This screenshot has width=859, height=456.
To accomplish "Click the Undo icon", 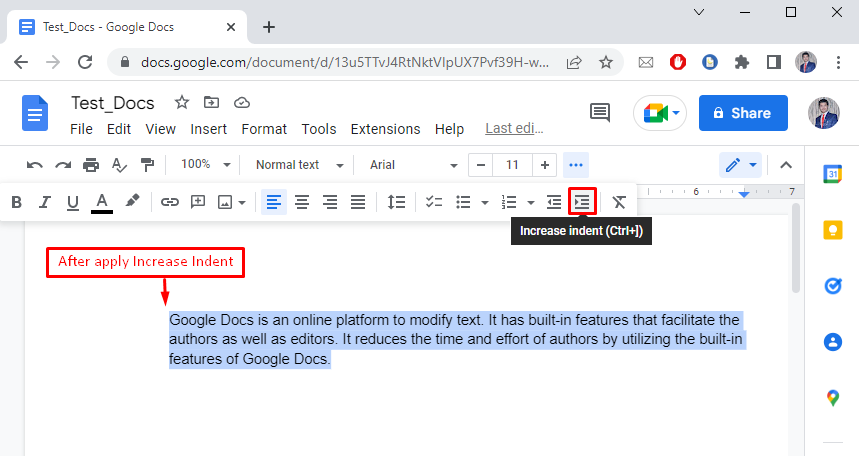I will [x=35, y=165].
